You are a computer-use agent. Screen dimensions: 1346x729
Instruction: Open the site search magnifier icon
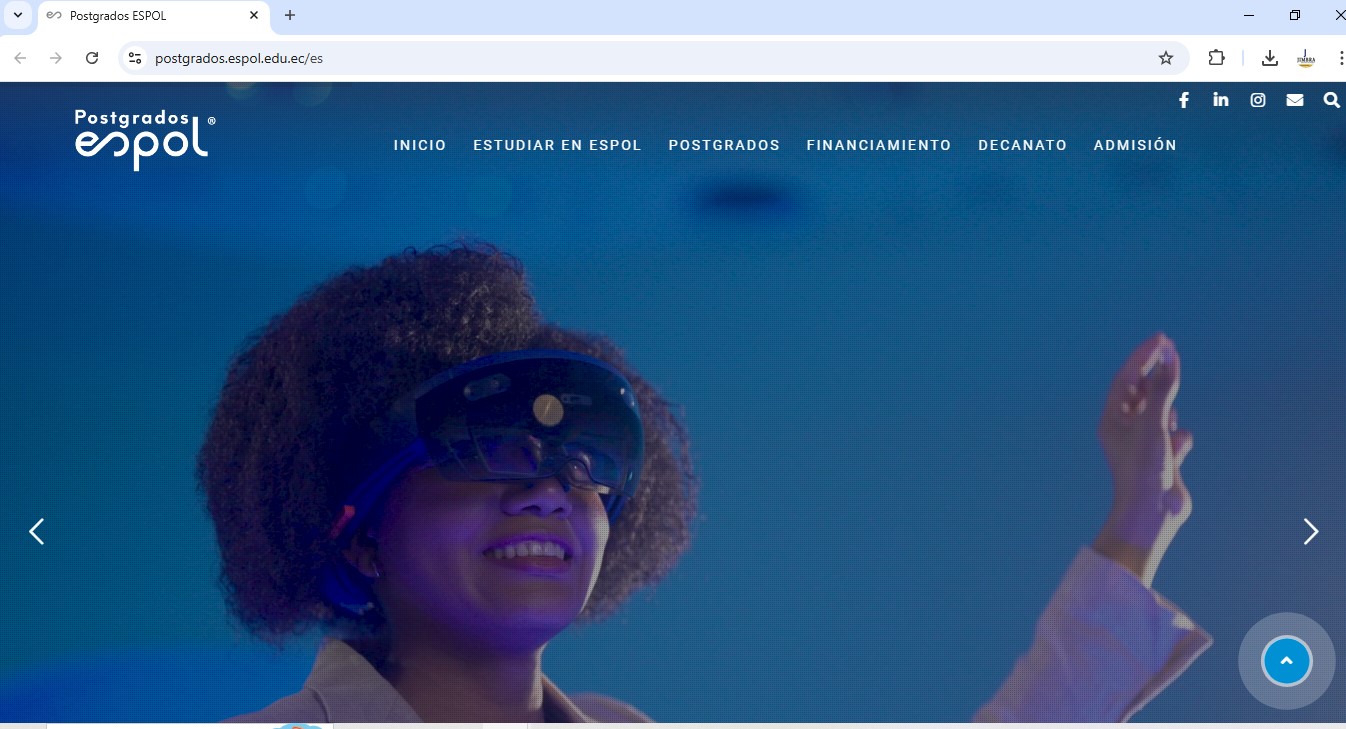click(x=1332, y=99)
